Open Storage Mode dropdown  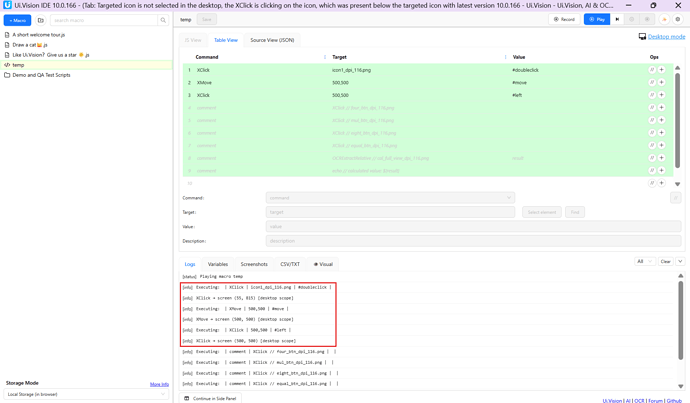click(86, 394)
